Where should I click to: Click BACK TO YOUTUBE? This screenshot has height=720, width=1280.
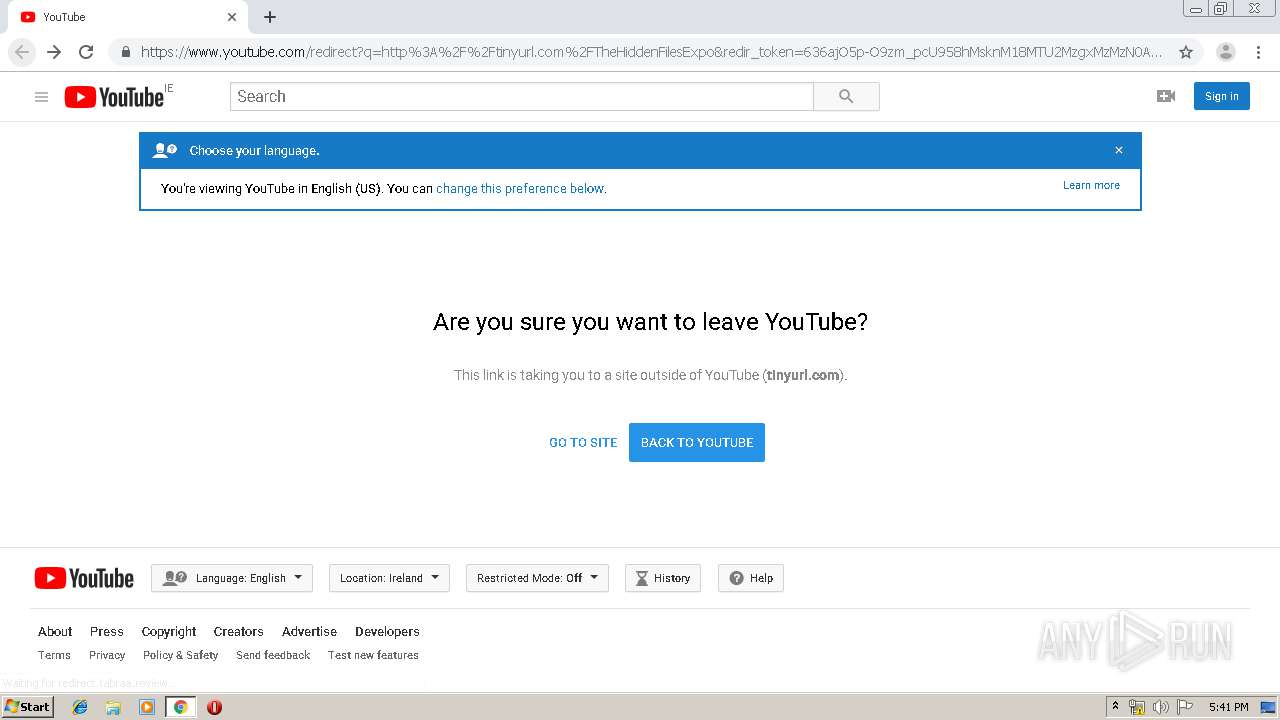tap(697, 442)
